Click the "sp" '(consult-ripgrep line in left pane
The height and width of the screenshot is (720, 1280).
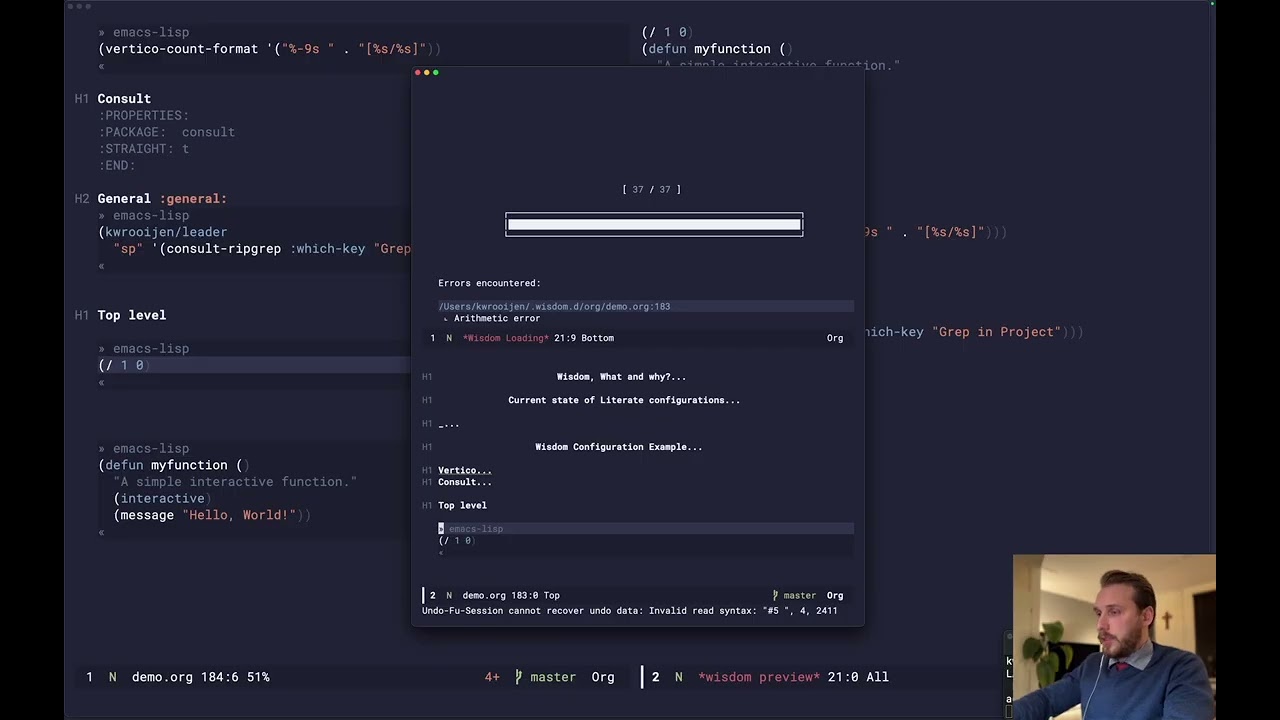click(262, 249)
